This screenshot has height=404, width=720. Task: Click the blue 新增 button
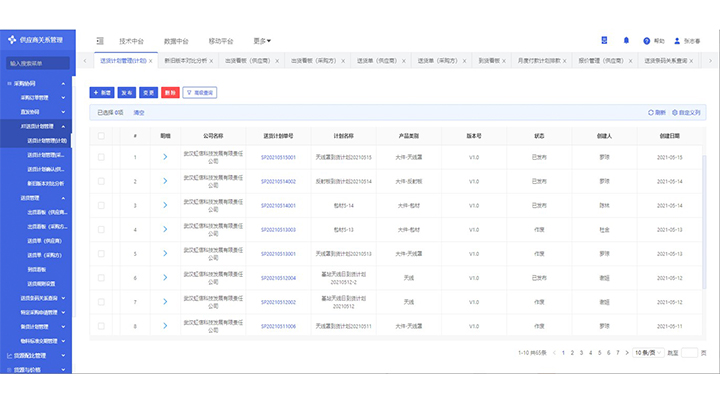pyautogui.click(x=103, y=92)
